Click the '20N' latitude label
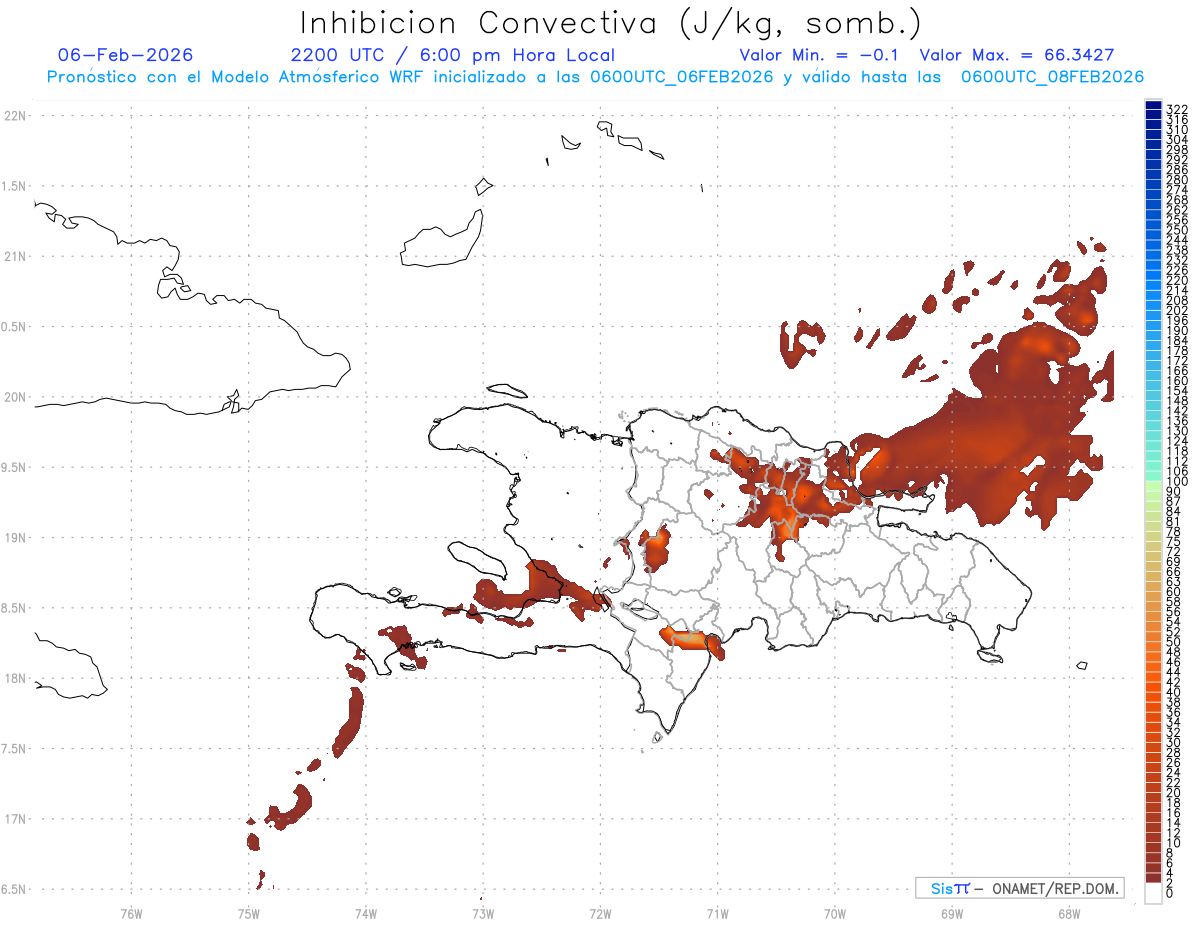The width and height of the screenshot is (1200, 927). click(15, 397)
